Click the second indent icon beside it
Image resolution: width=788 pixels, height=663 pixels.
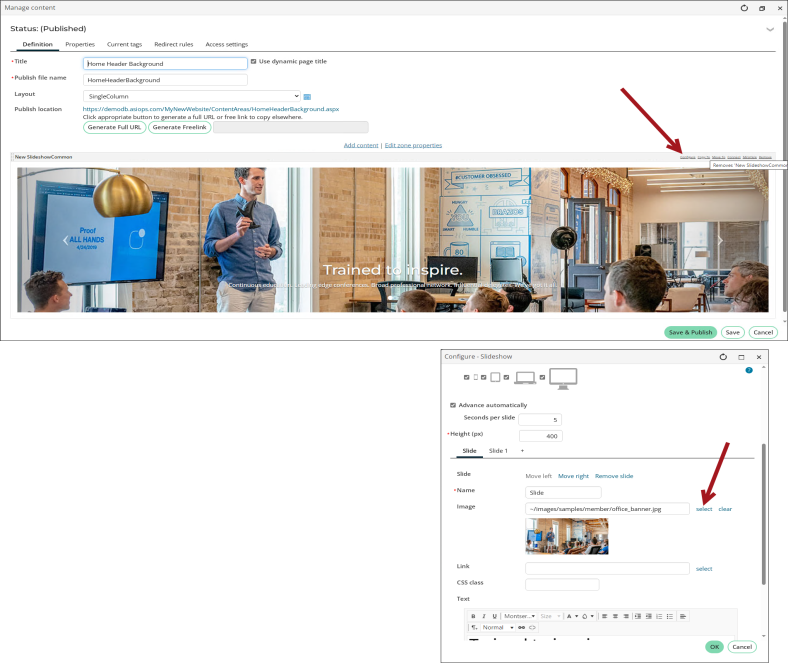[x=648, y=616]
